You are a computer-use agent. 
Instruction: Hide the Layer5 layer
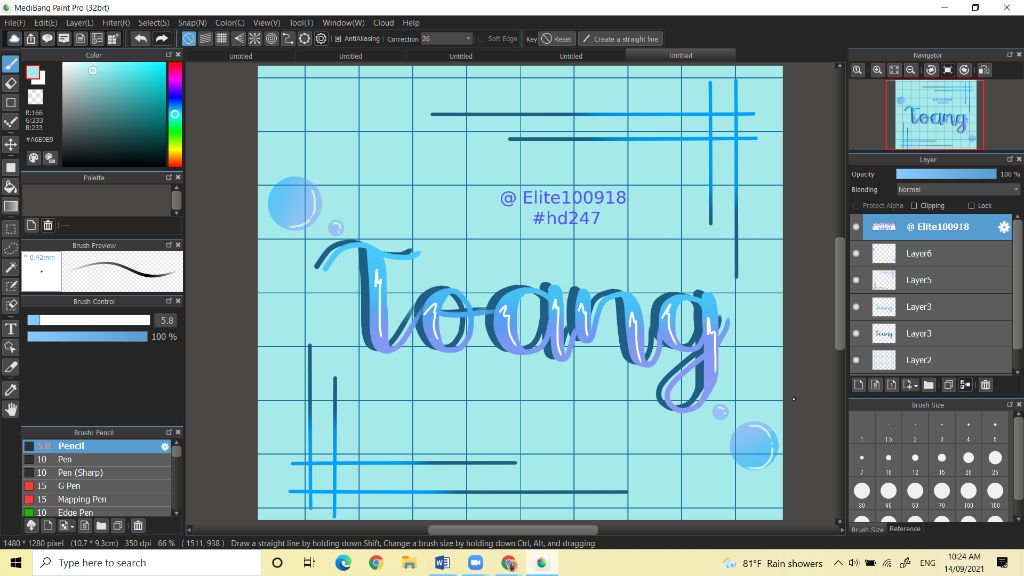pos(856,280)
